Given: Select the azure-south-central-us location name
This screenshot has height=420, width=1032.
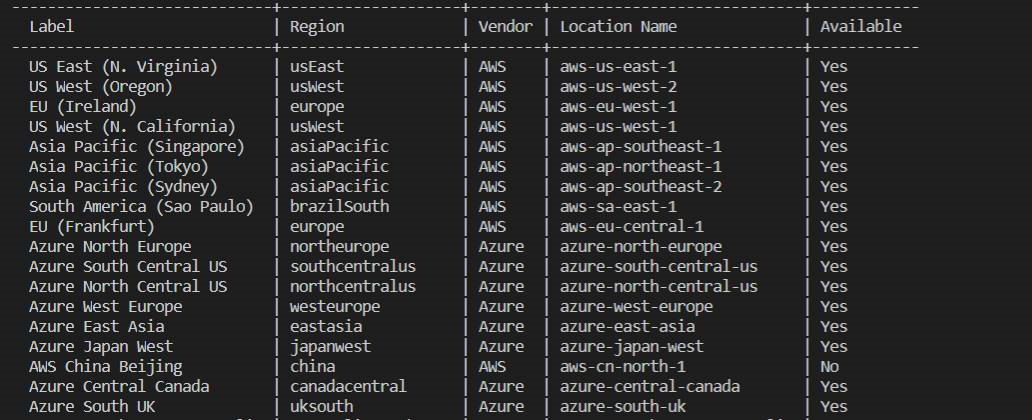Looking at the screenshot, I should tap(658, 267).
